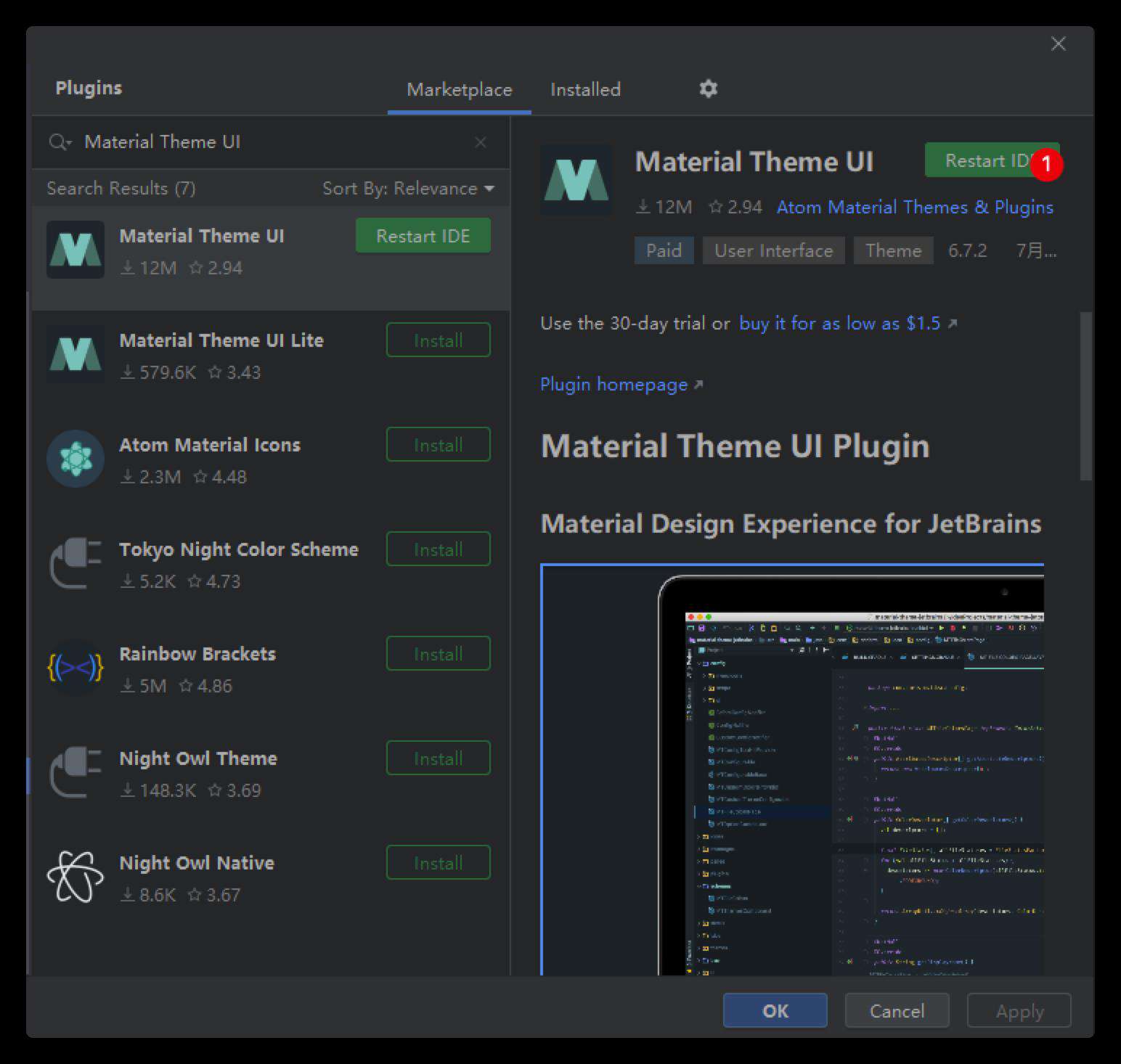Click the Atom Material Icons logo
The height and width of the screenshot is (1064, 1121).
point(76,459)
